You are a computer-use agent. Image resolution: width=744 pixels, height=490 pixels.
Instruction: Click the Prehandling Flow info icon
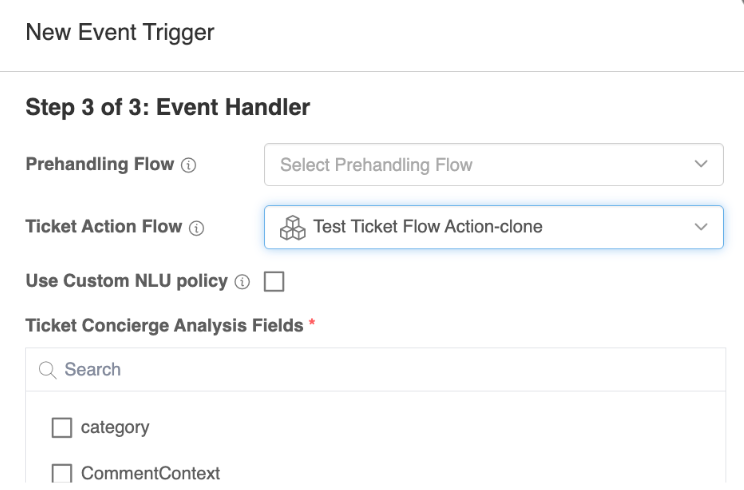coord(188,165)
